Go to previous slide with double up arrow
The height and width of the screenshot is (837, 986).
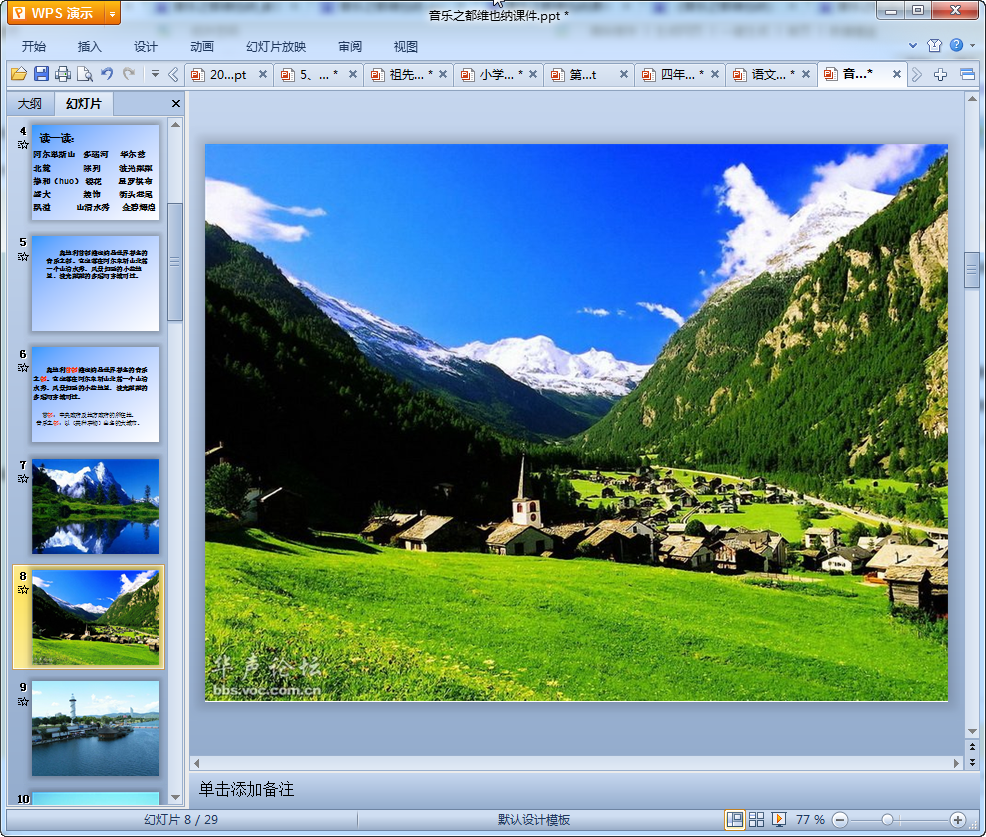[x=972, y=747]
